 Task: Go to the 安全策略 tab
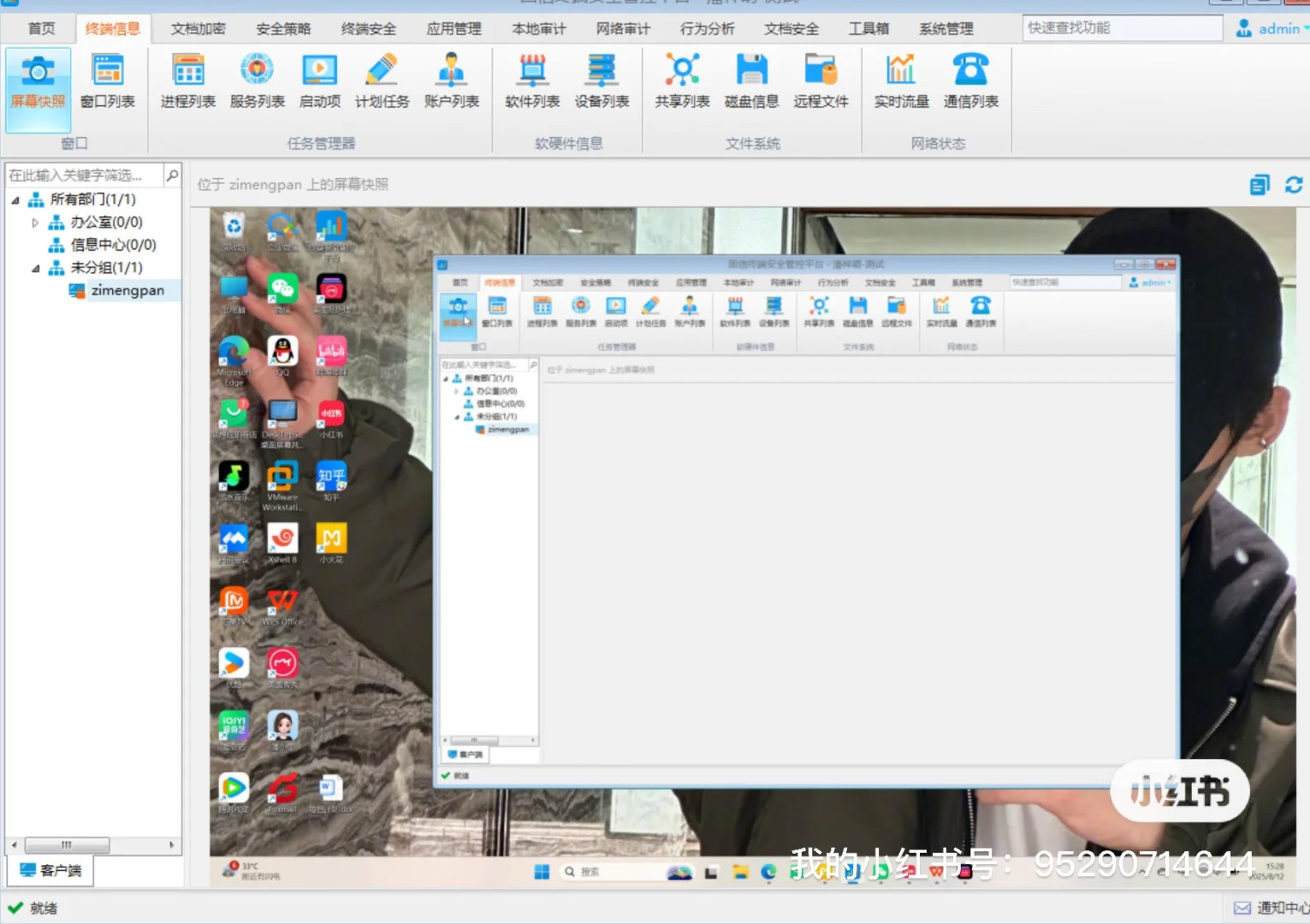tap(283, 28)
